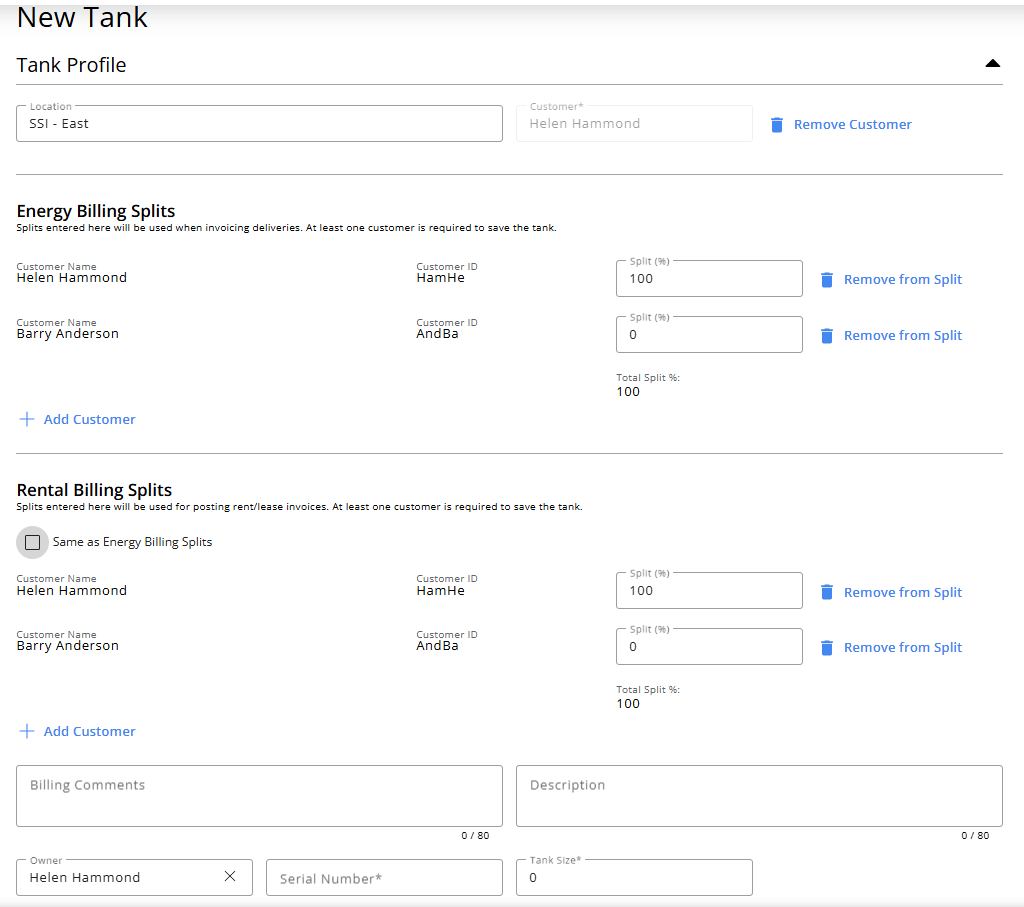Clear the Owner field with X icon
Image resolution: width=1024 pixels, height=907 pixels.
230,877
